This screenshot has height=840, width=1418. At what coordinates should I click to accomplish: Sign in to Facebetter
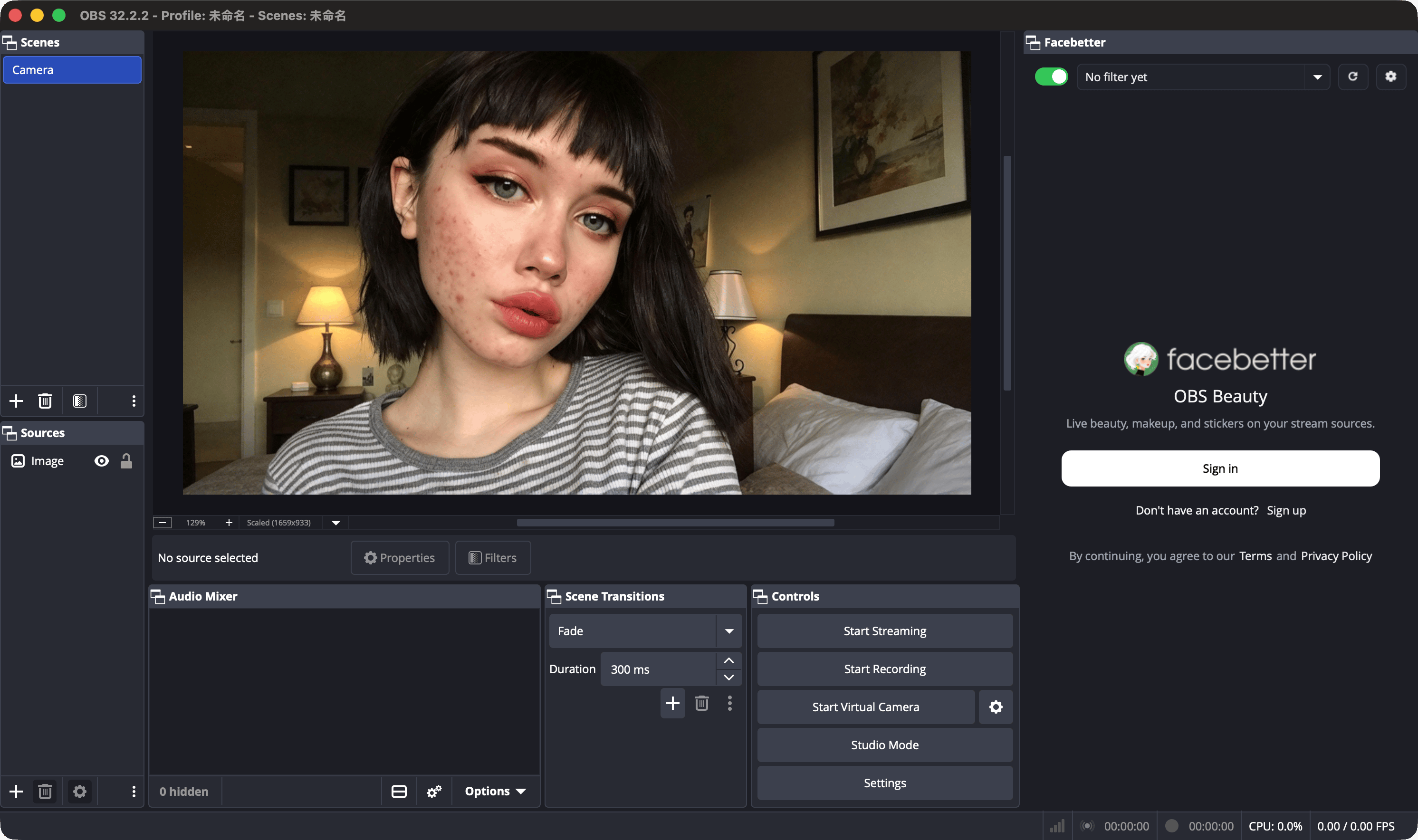pos(1220,468)
